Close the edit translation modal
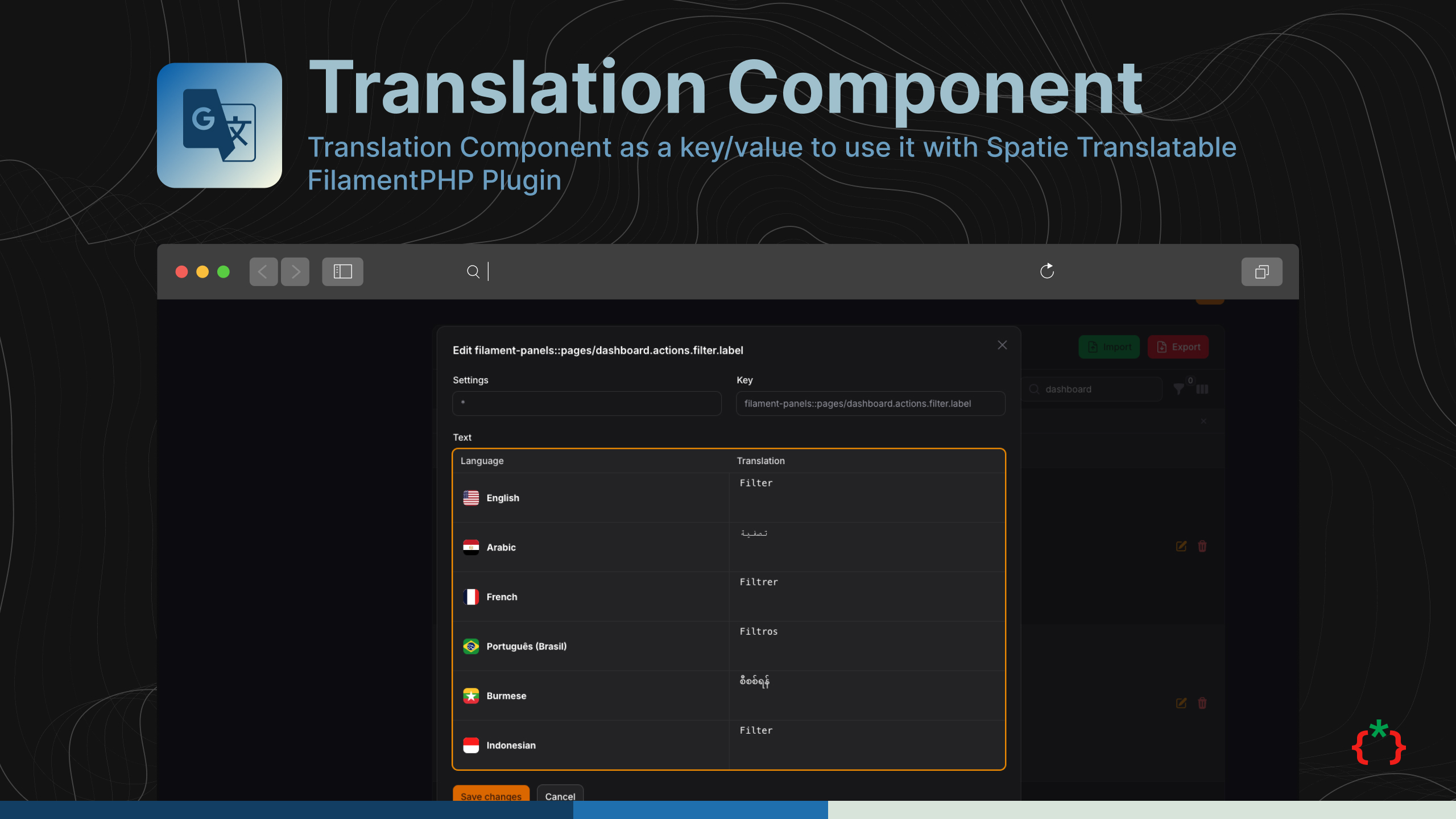Image resolution: width=1456 pixels, height=819 pixels. [x=1002, y=345]
